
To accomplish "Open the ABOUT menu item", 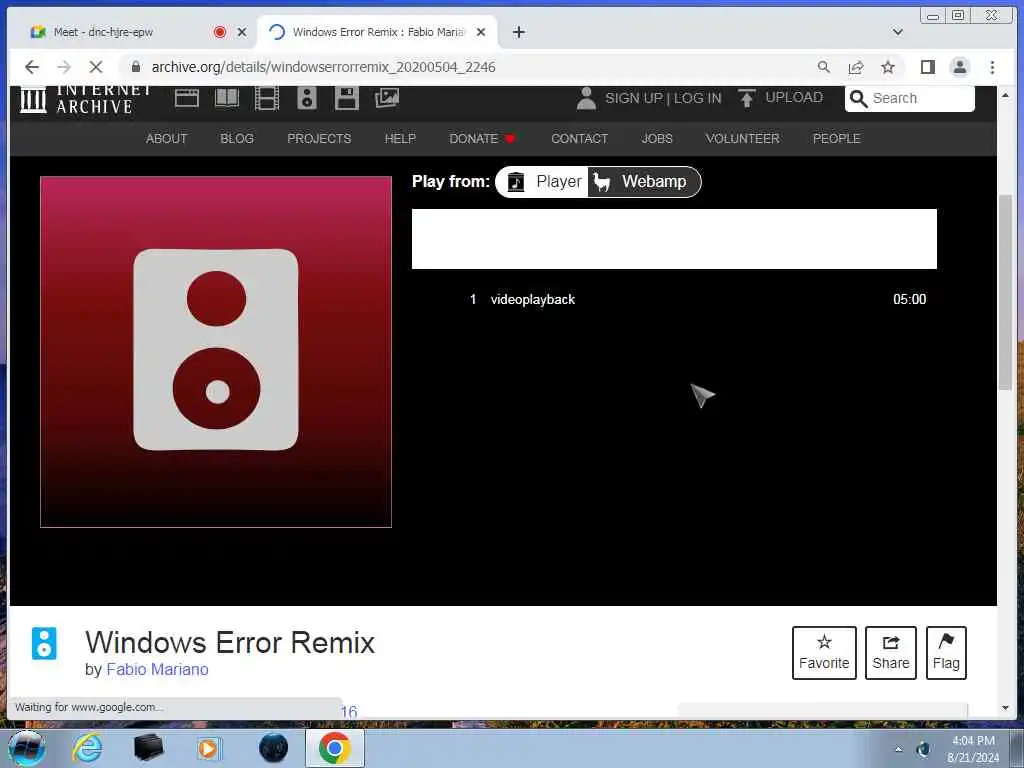I will tap(167, 138).
